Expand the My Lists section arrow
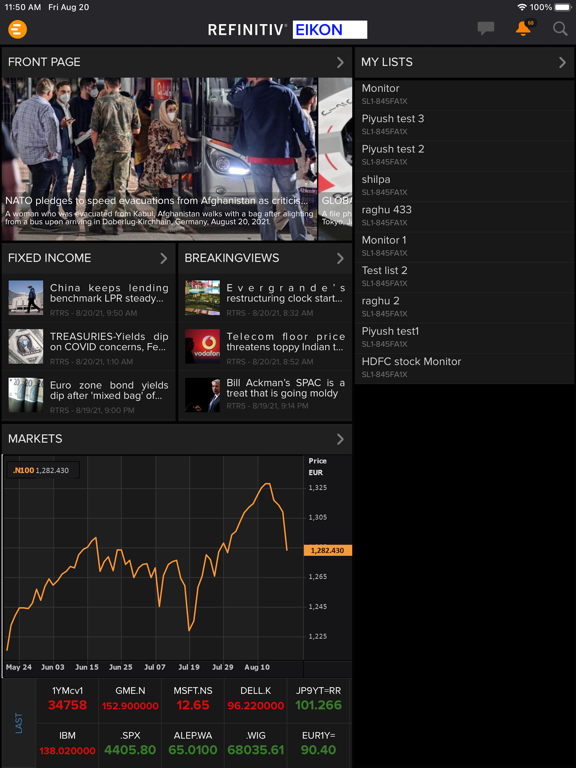Viewport: 576px width, 768px height. click(x=562, y=62)
